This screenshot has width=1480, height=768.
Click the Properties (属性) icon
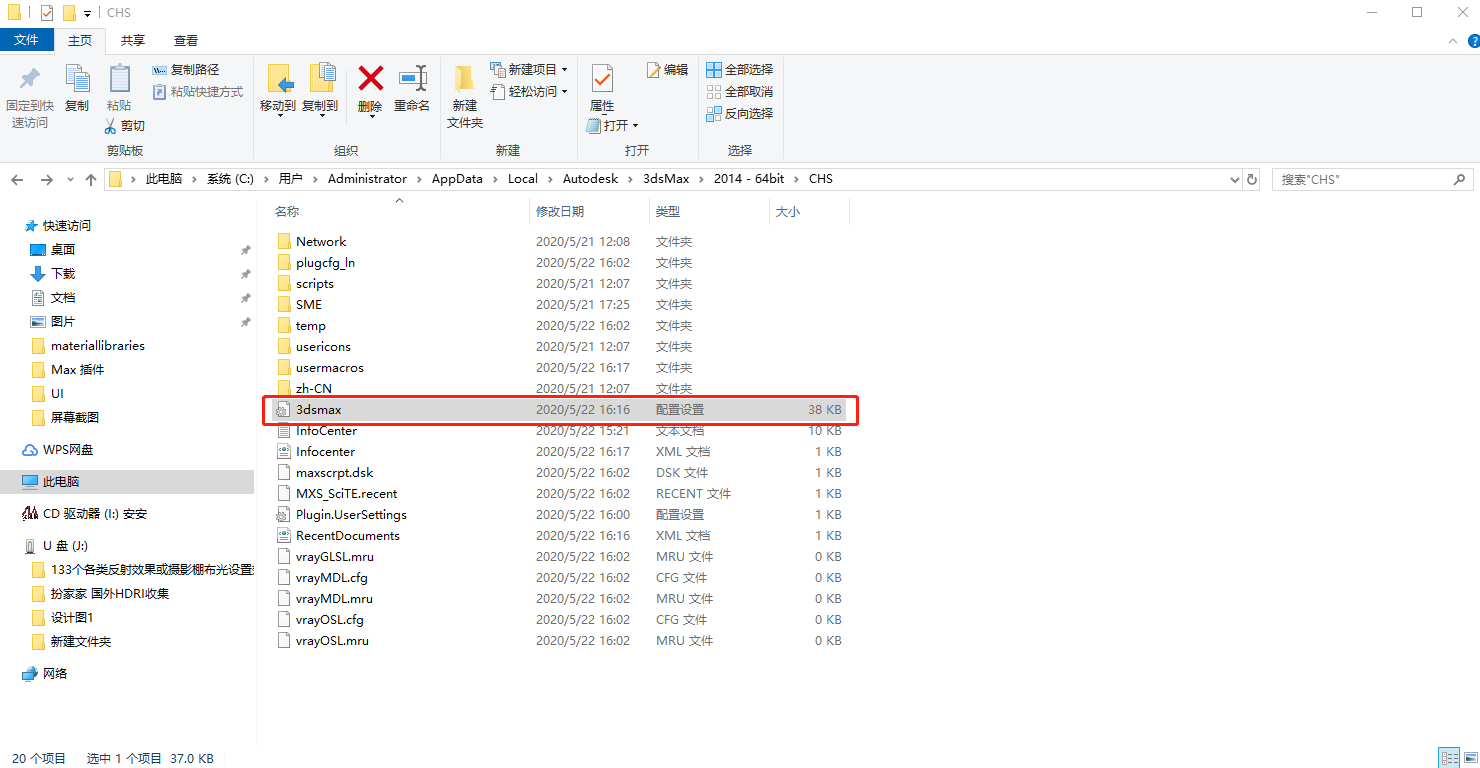602,78
